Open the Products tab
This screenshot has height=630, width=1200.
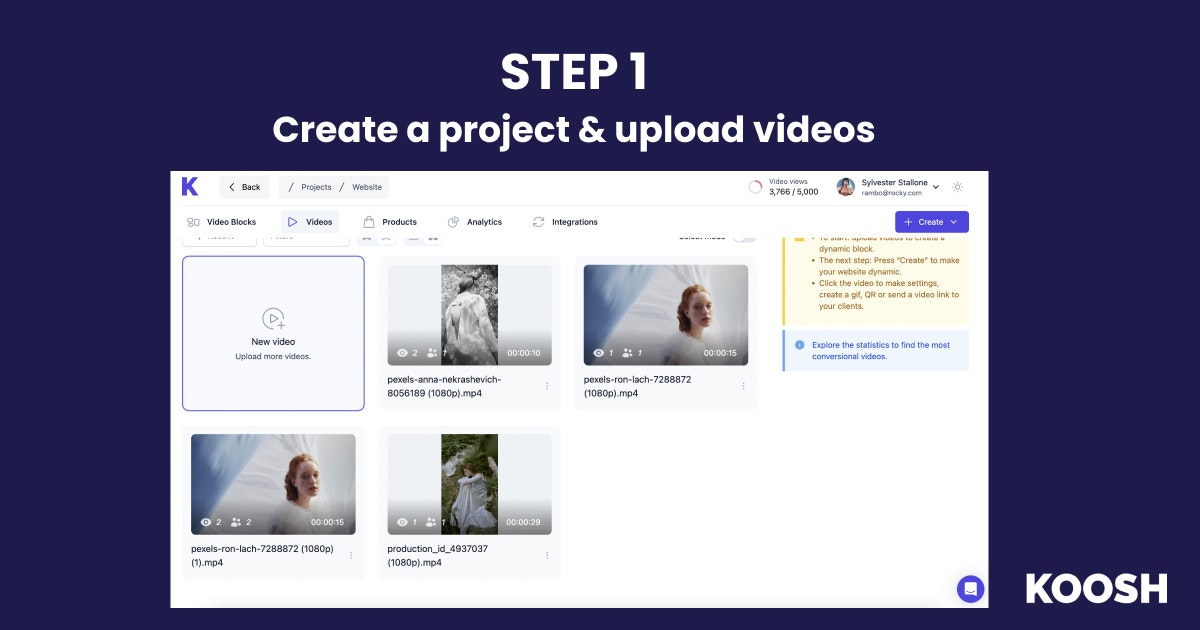pyautogui.click(x=389, y=222)
